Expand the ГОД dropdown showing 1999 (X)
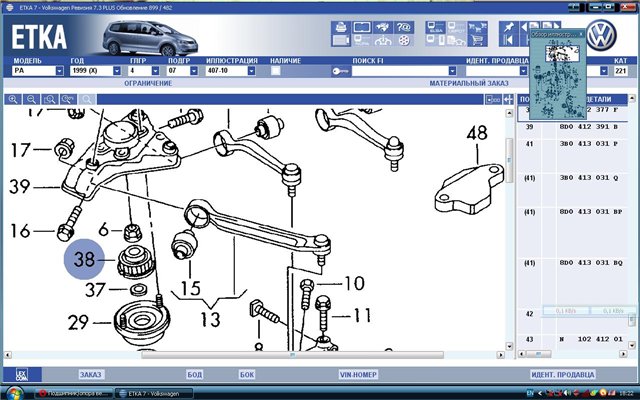 click(117, 71)
